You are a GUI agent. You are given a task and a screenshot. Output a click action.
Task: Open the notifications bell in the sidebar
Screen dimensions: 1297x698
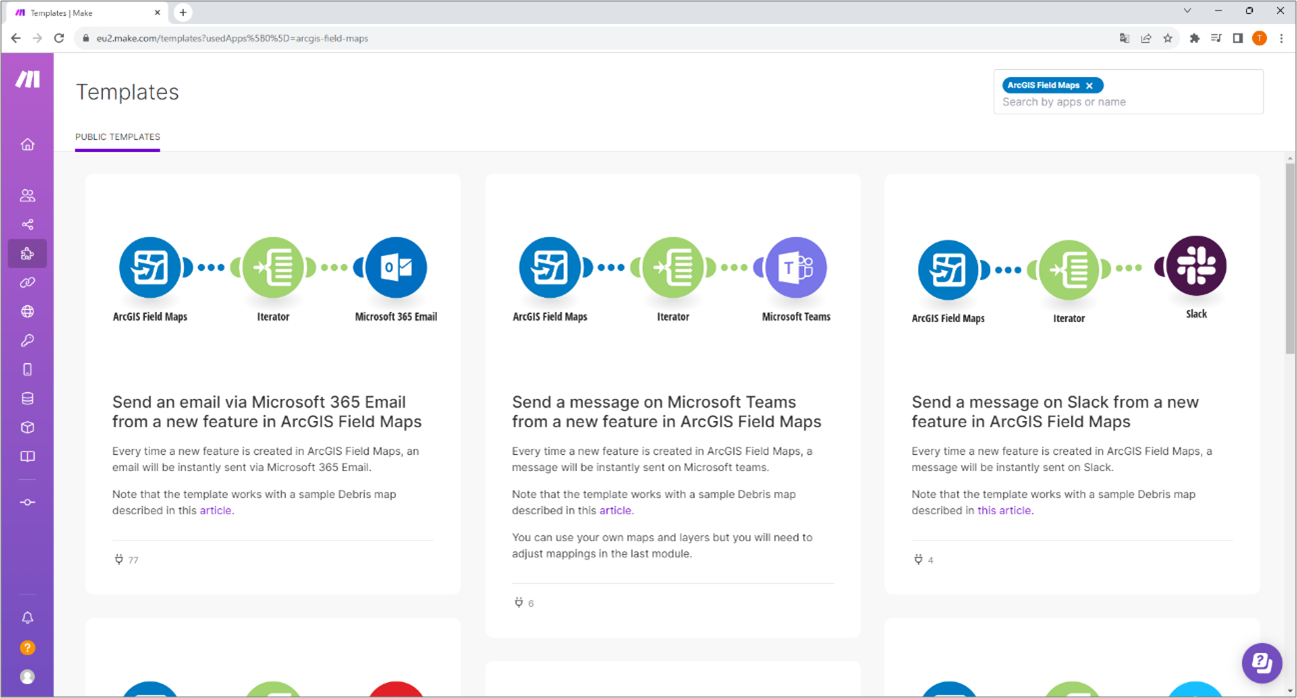(27, 618)
